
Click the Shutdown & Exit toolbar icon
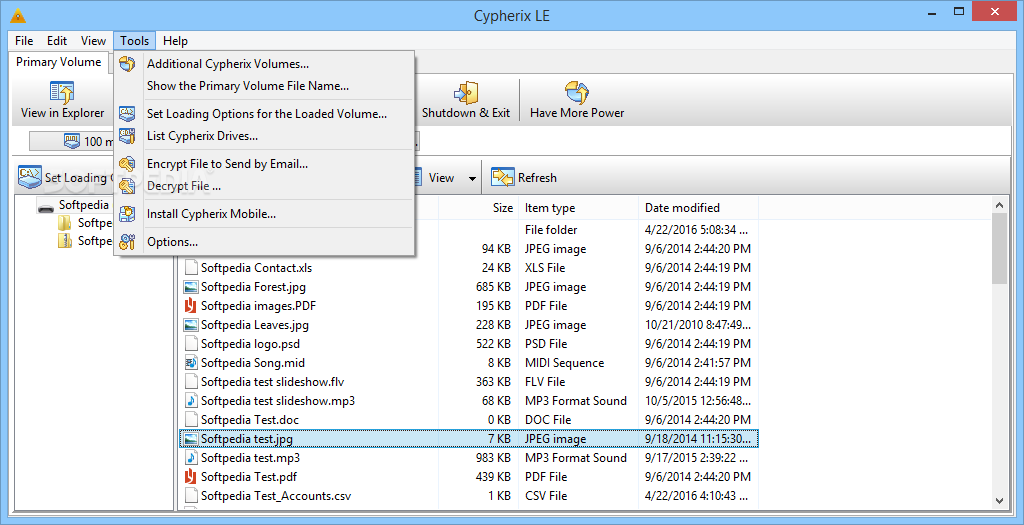pos(466,93)
